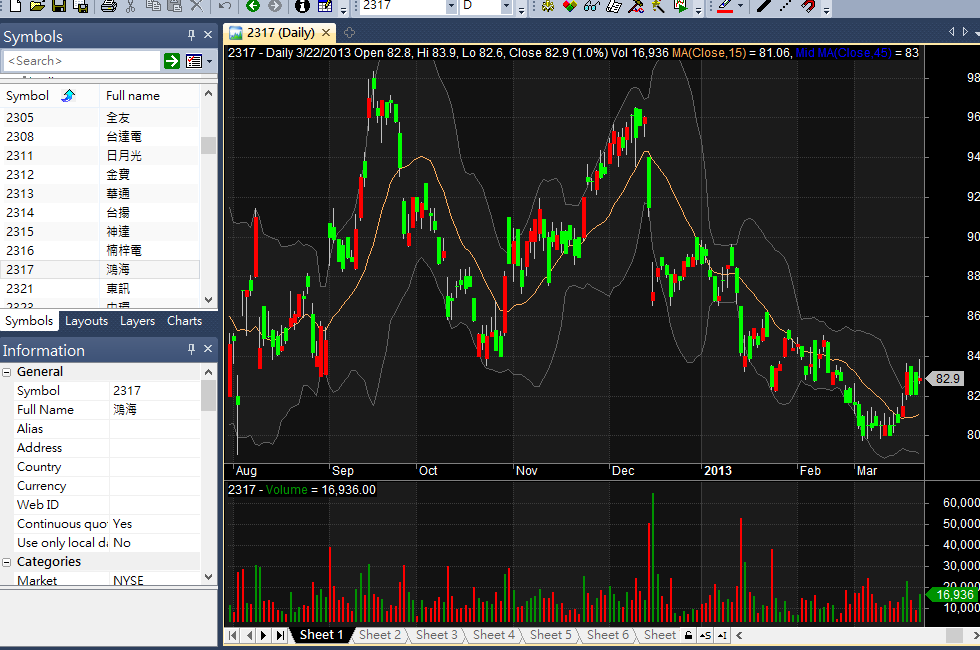Click the red-green-yellow diamonds icon

pyautogui.click(x=570, y=6)
